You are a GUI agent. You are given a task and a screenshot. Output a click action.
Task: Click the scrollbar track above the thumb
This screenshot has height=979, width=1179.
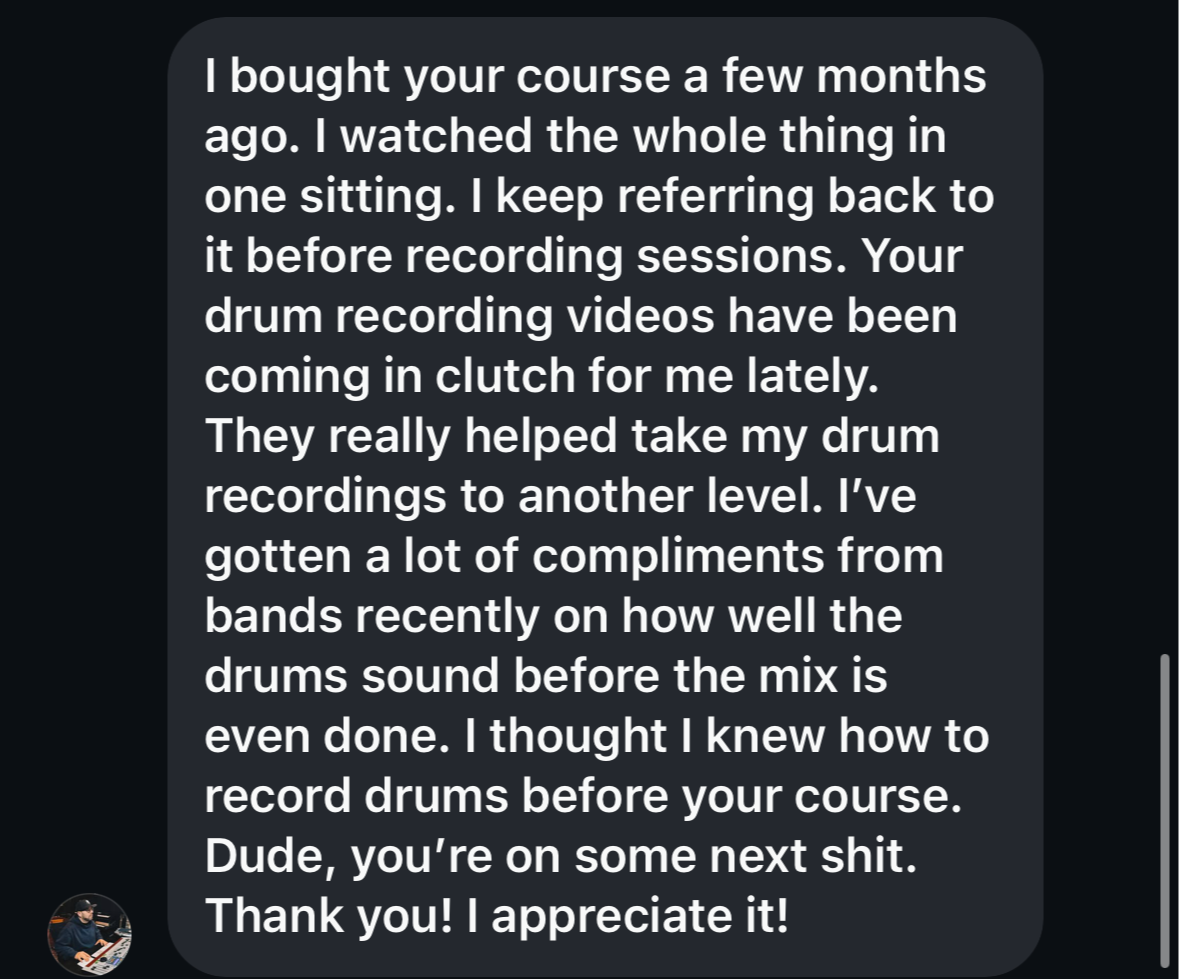[x=1165, y=327]
